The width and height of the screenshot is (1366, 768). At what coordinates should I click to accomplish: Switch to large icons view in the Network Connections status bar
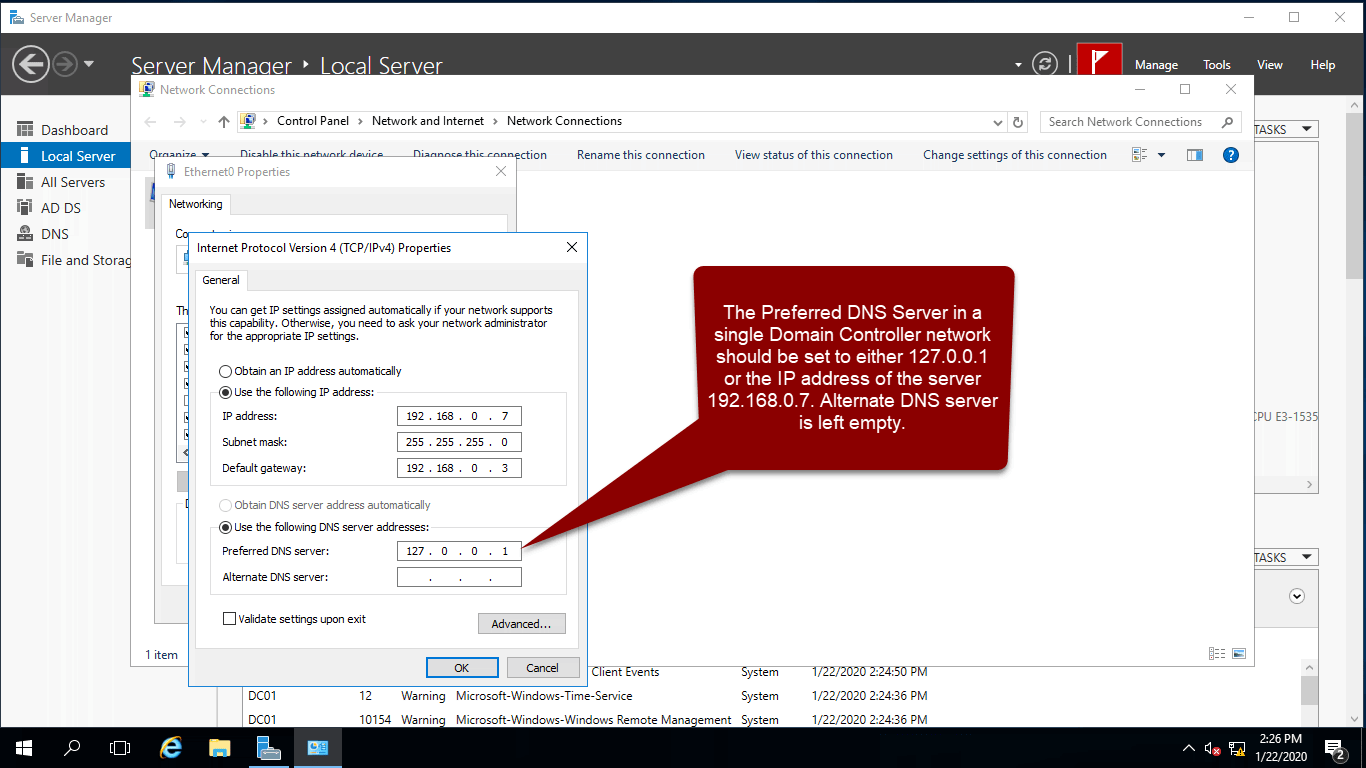point(1239,654)
